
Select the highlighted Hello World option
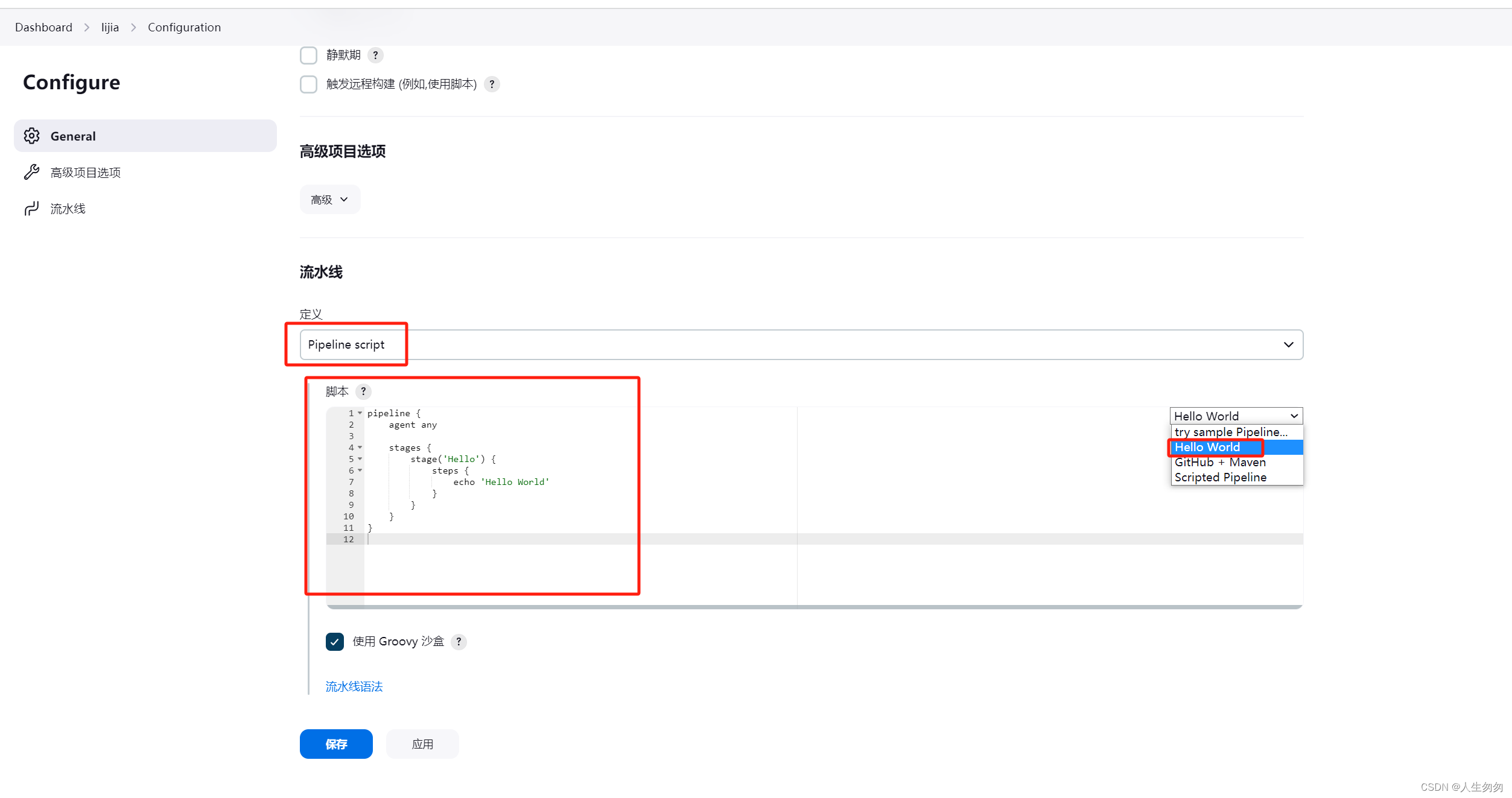tap(1237, 447)
